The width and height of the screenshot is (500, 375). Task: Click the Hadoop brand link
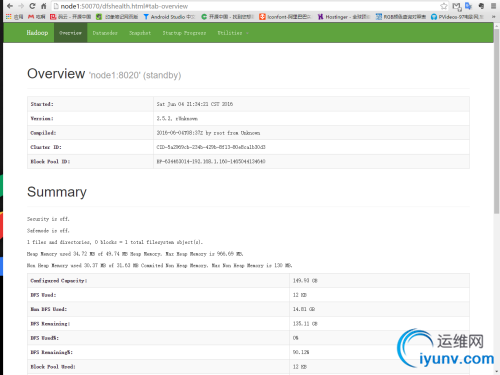(x=37, y=33)
